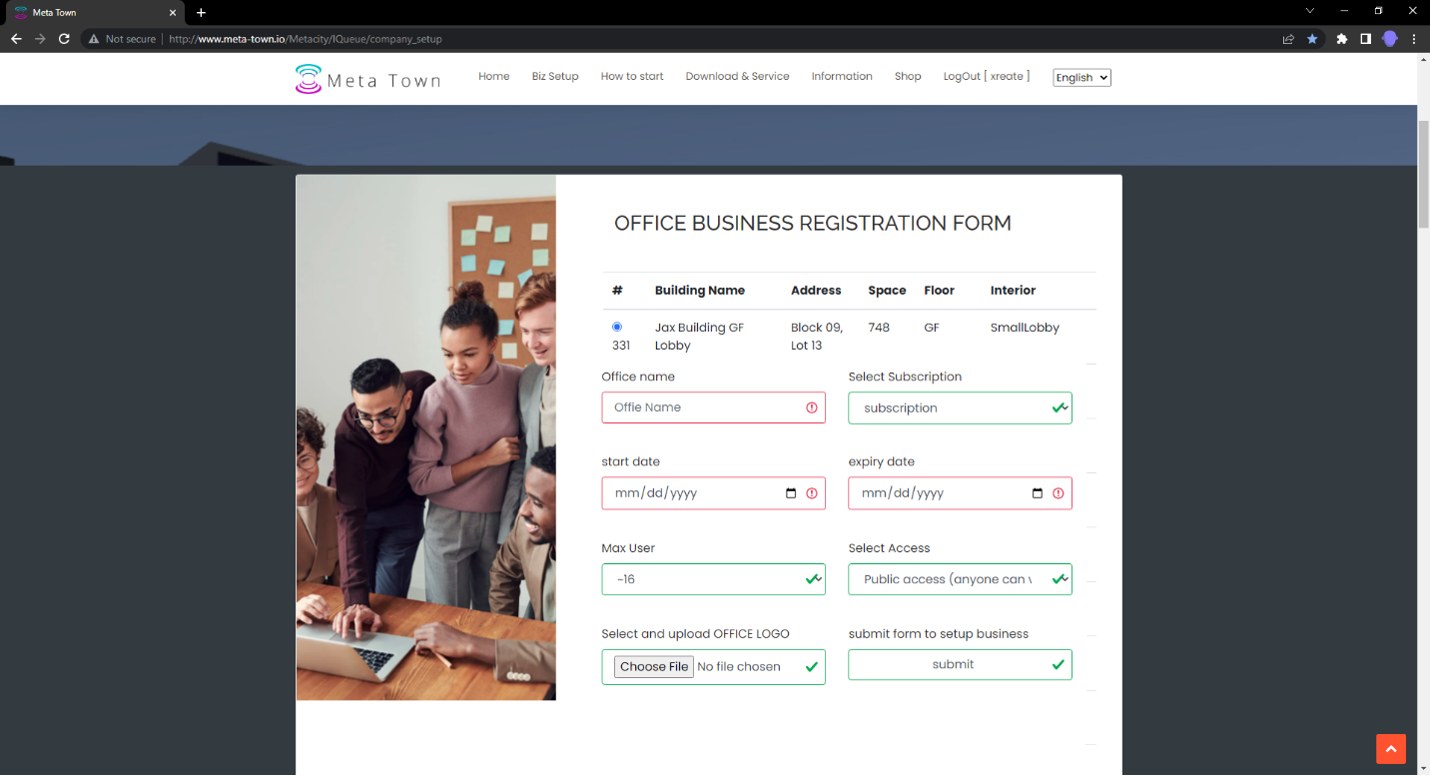This screenshot has width=1430, height=779.
Task: Open the Information menu item
Action: pos(842,76)
